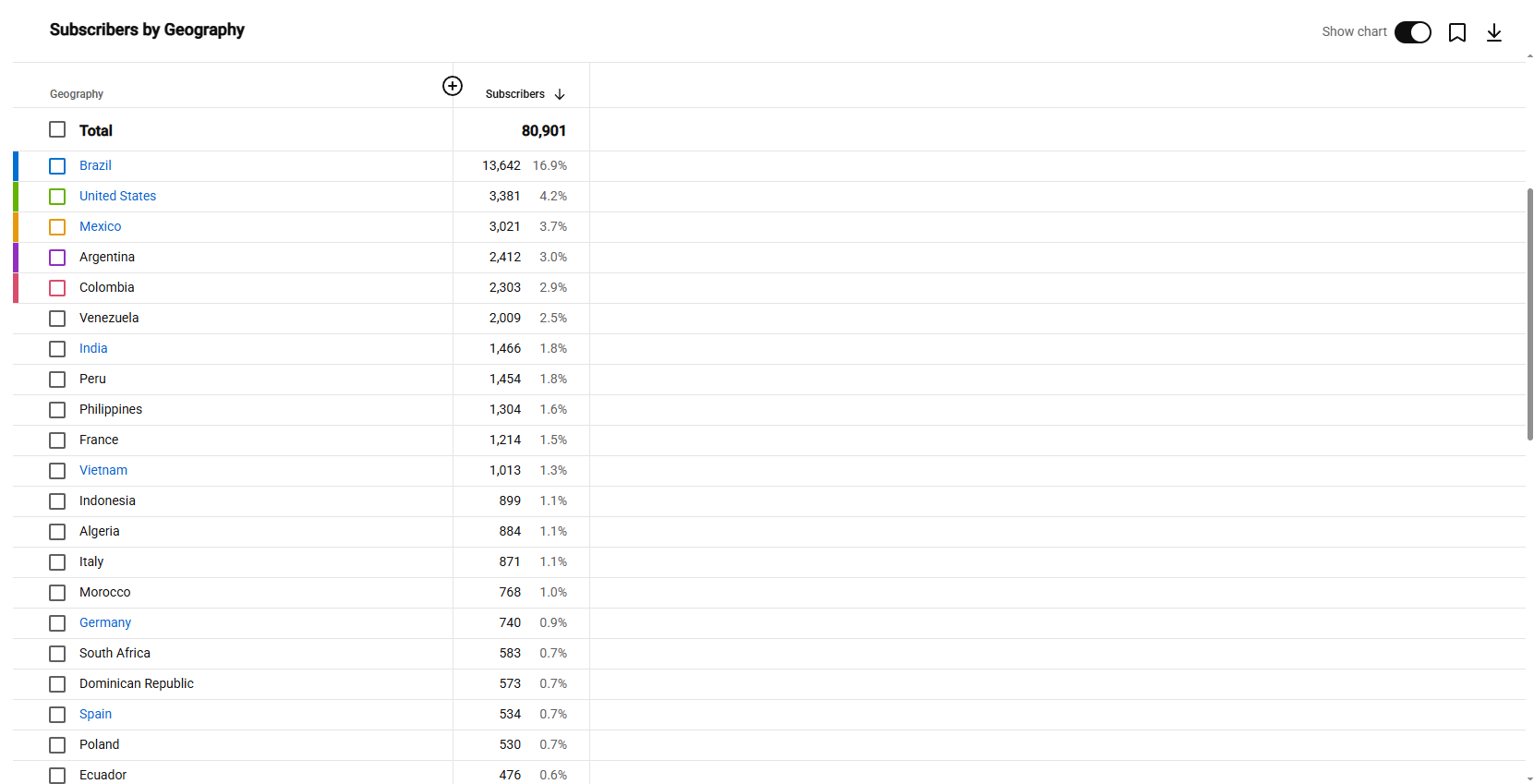Toggle the purple Argentina checkbox

[x=57, y=258]
